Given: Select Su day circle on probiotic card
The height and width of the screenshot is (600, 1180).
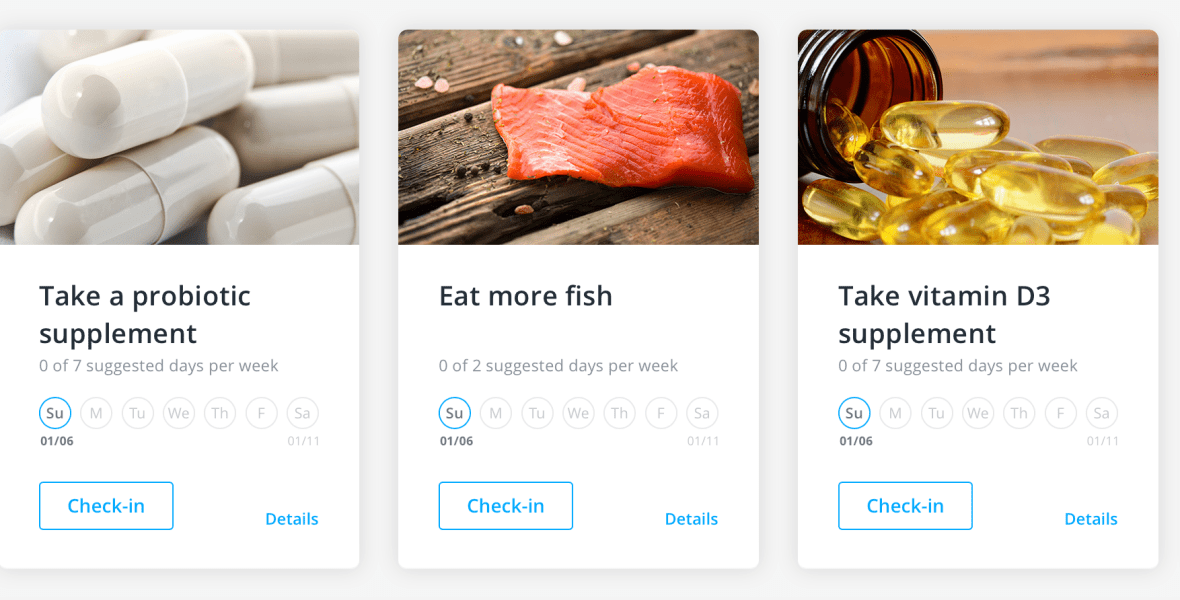Looking at the screenshot, I should [55, 413].
